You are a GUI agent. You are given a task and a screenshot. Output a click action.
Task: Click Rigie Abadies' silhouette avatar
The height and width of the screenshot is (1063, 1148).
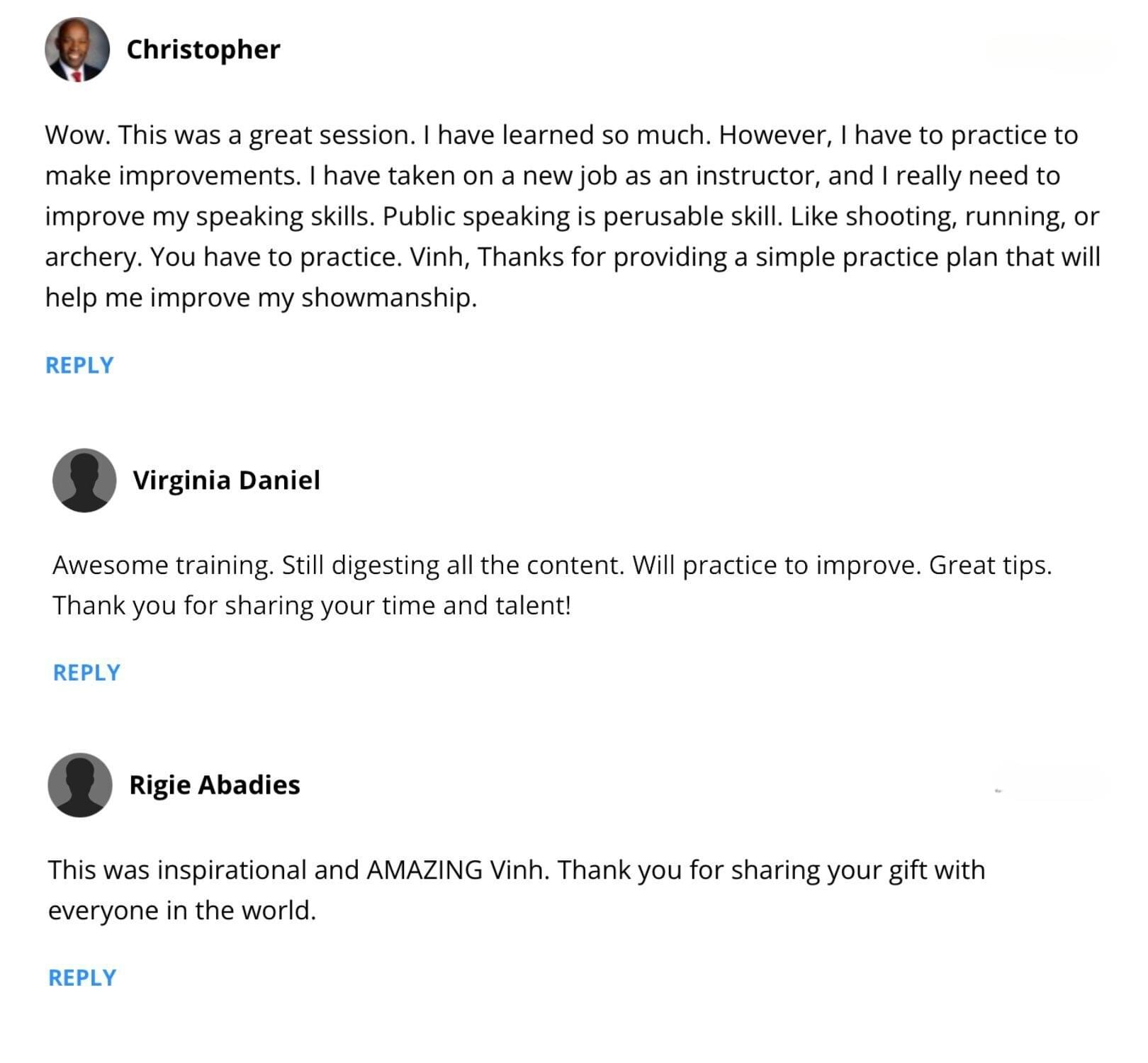[80, 785]
